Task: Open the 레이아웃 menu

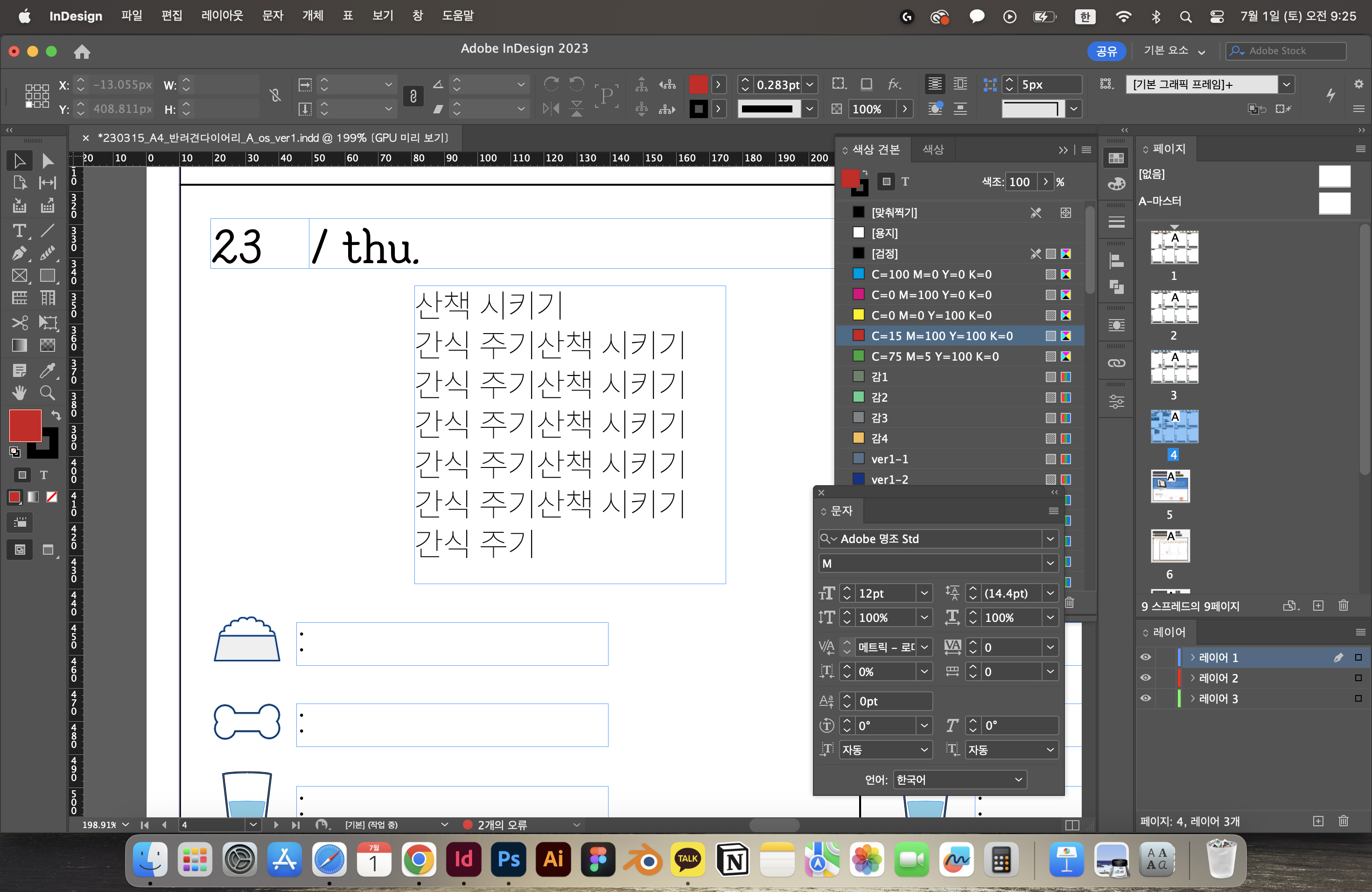Action: [222, 16]
